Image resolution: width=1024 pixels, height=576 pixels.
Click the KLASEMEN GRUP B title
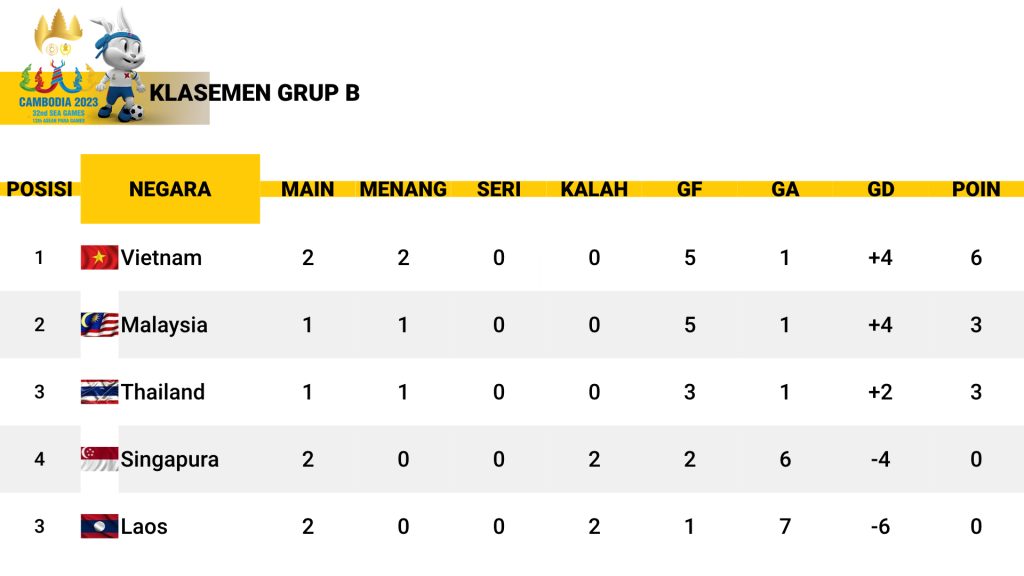coord(254,93)
